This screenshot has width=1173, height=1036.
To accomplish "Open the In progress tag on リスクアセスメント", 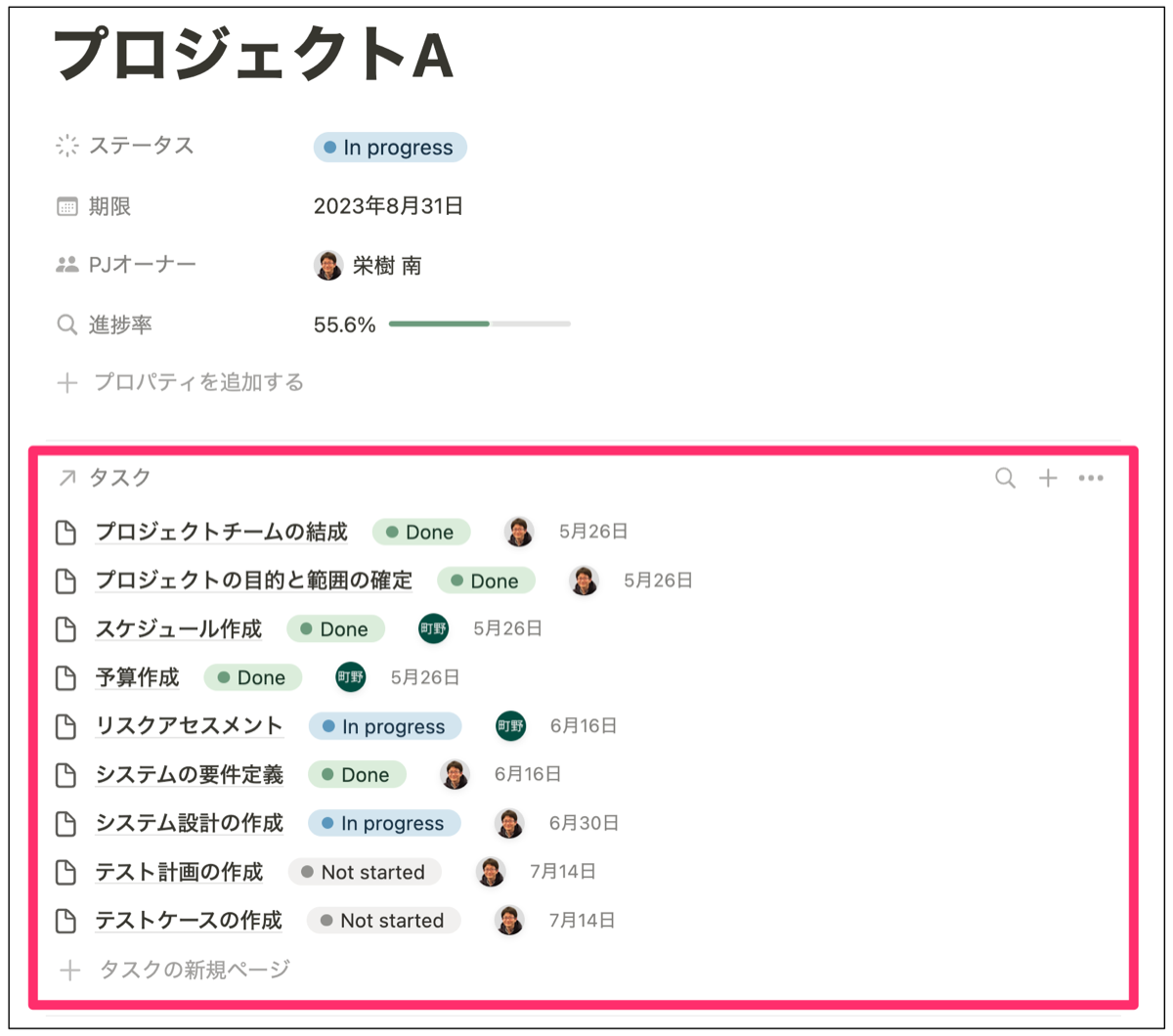I will tap(384, 726).
